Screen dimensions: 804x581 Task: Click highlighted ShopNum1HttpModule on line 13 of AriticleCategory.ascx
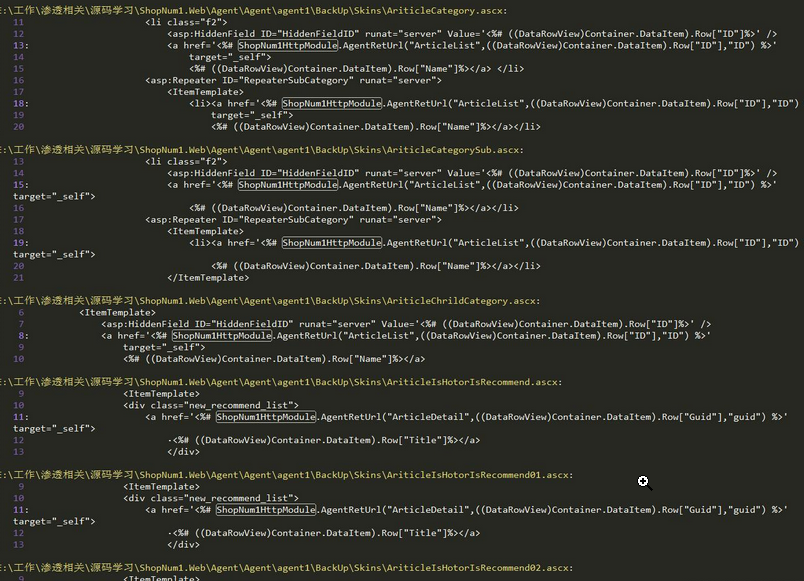[x=288, y=46]
